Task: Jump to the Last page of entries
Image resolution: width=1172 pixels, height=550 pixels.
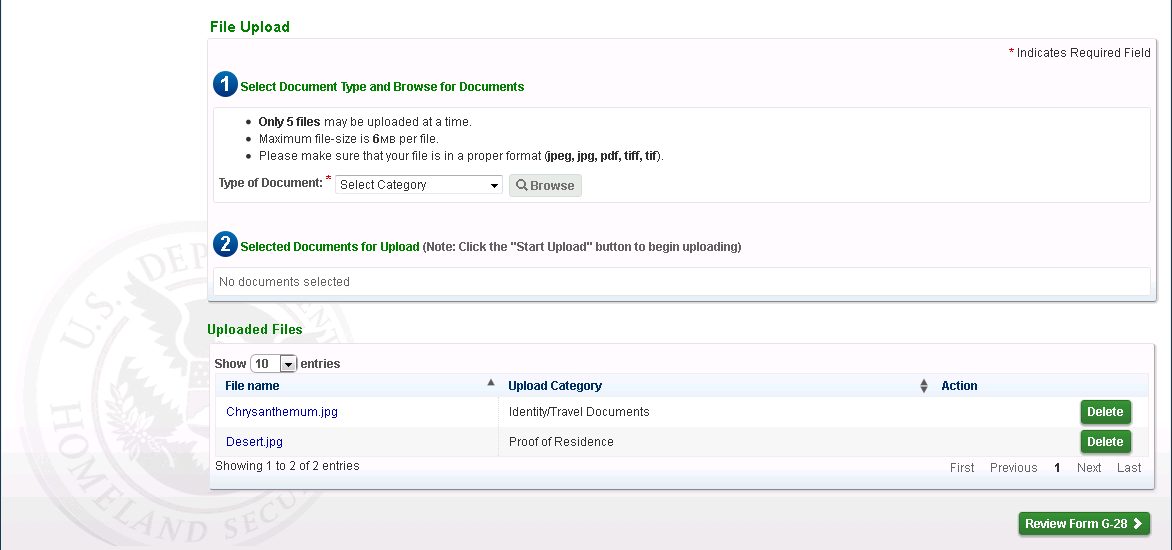Action: coord(1129,468)
